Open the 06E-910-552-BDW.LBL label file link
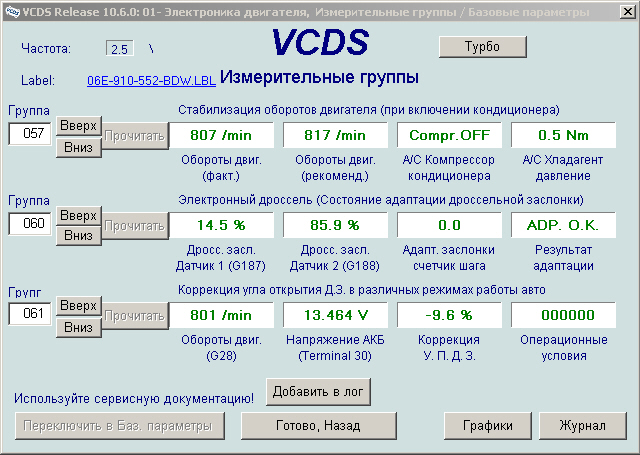This screenshot has width=640, height=455. pos(151,80)
